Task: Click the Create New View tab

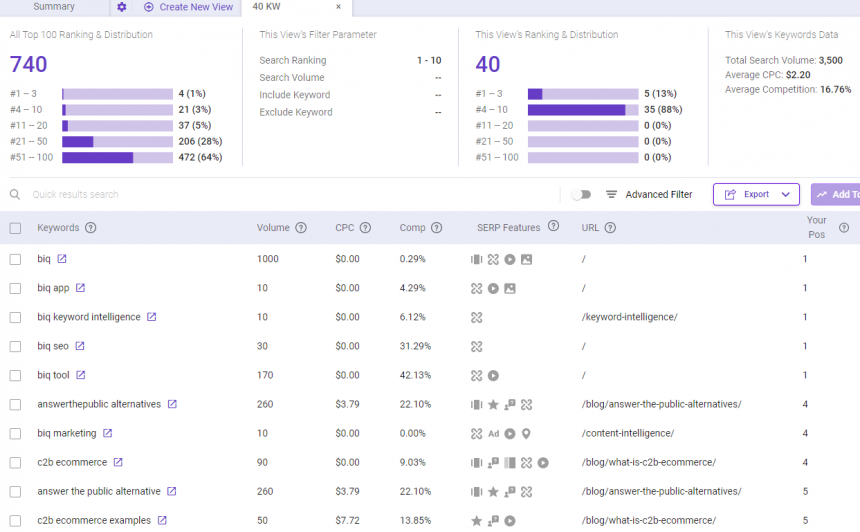Action: pyautogui.click(x=188, y=7)
